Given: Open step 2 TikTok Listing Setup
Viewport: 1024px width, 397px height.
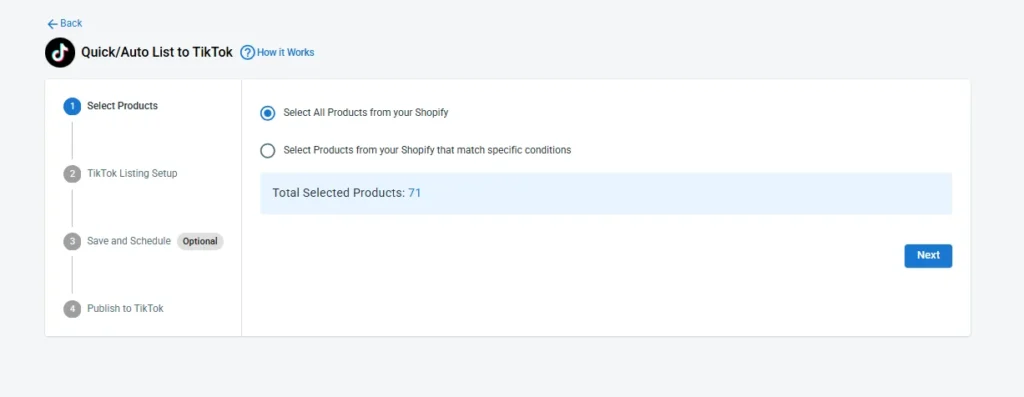Looking at the screenshot, I should [132, 174].
